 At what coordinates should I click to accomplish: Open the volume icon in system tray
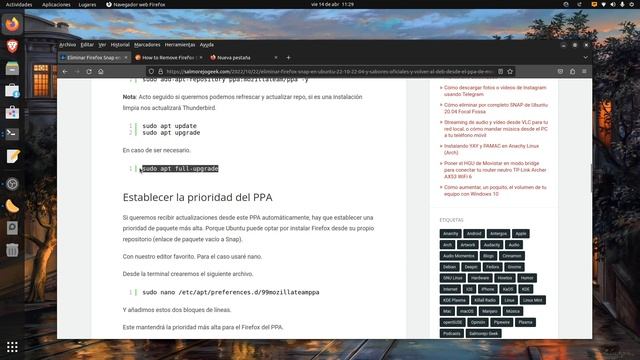coord(613,4)
